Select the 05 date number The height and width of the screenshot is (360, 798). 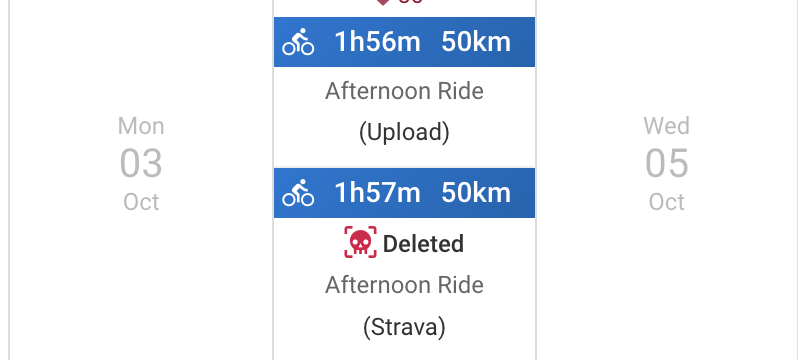667,163
